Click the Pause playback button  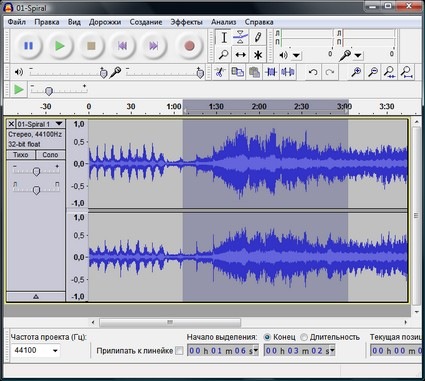[28, 46]
